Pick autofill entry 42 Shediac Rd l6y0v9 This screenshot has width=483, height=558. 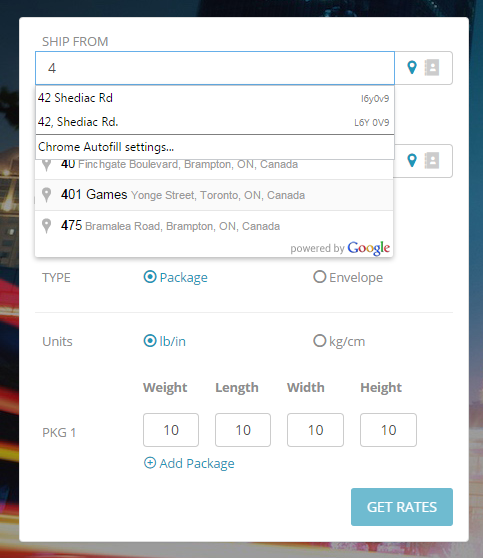[x=215, y=98]
